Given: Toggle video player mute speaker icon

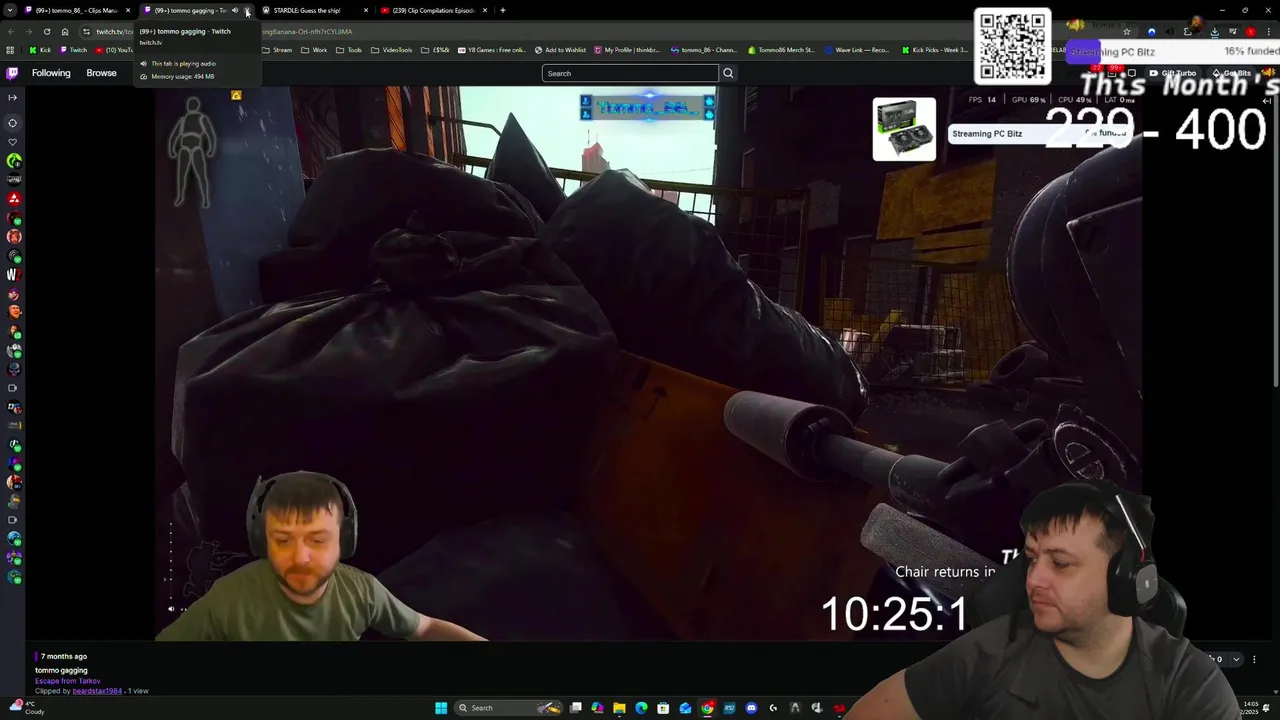Looking at the screenshot, I should coord(171,608).
